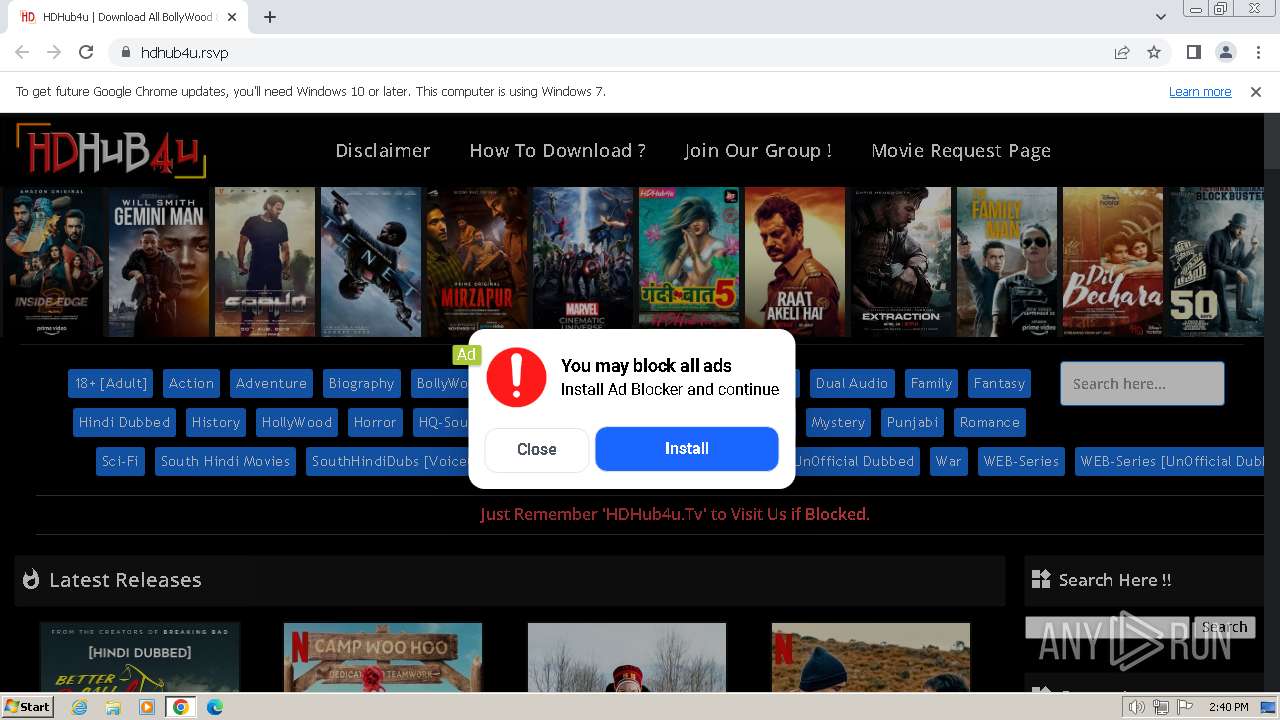Open the HollyWood category tag
This screenshot has height=720, width=1280.
(297, 422)
